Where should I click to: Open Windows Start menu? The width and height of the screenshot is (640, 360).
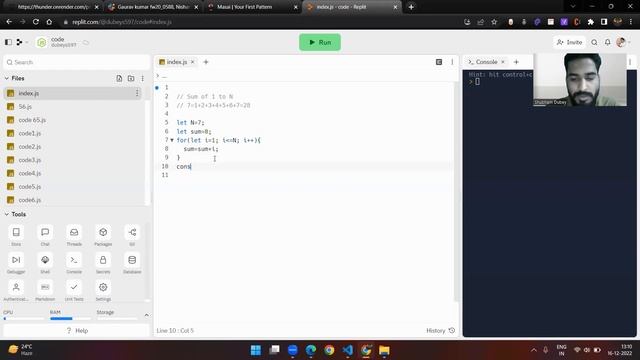tap(256, 350)
